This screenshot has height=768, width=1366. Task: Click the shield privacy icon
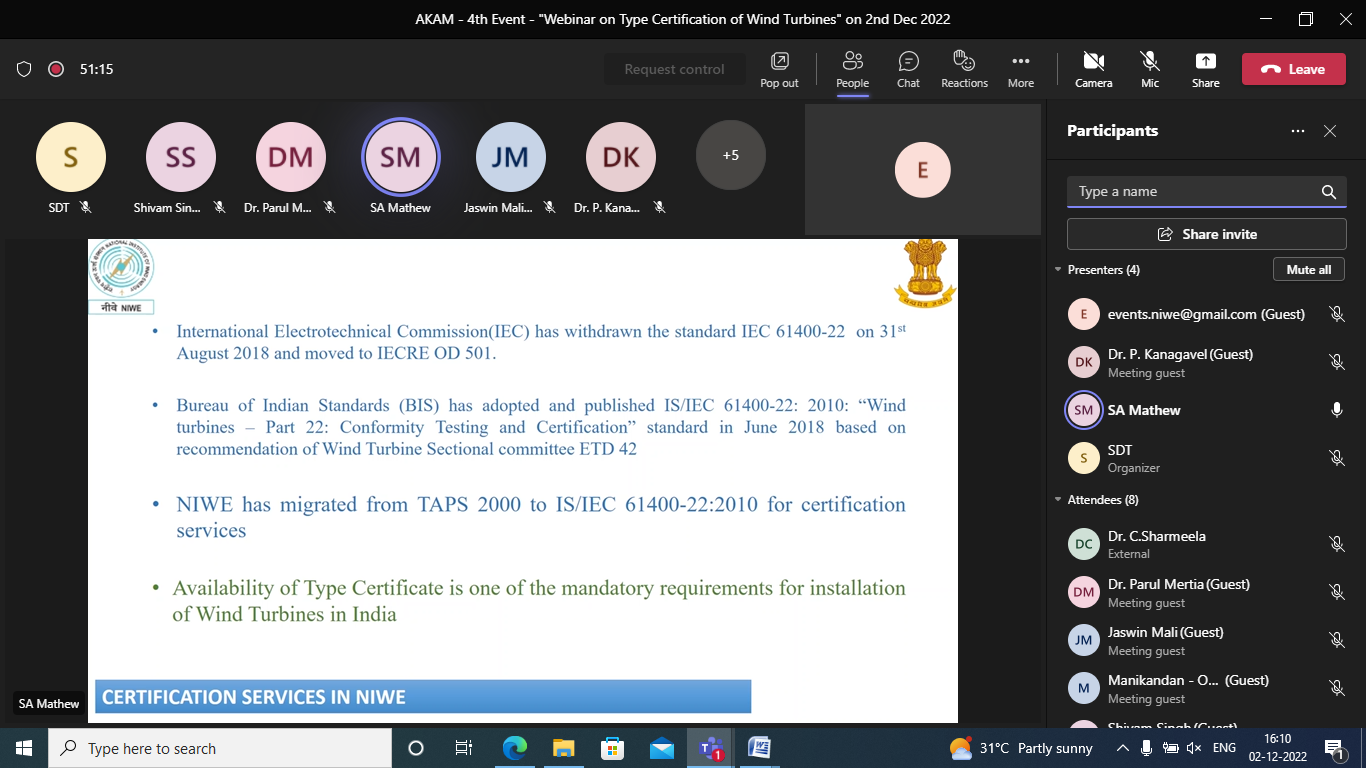24,69
